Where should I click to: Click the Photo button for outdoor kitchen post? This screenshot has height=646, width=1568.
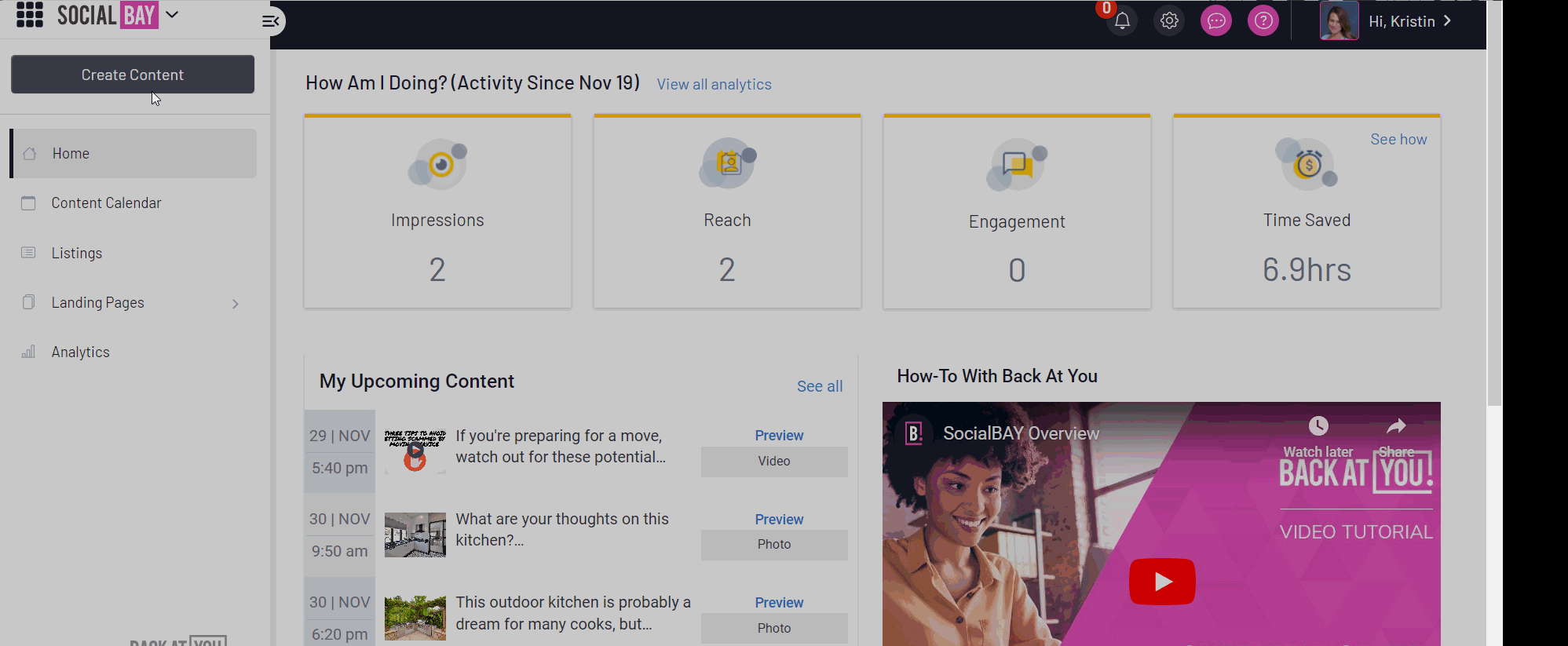(x=774, y=628)
